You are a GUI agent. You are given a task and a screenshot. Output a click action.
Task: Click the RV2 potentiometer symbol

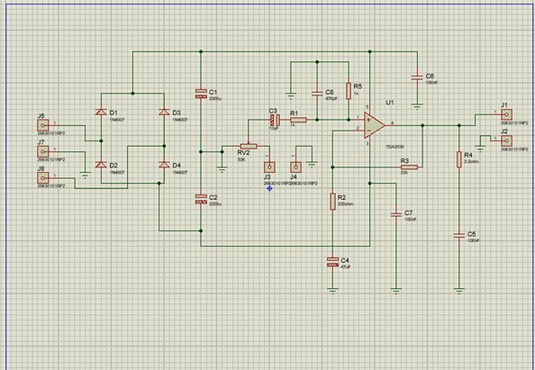click(248, 146)
